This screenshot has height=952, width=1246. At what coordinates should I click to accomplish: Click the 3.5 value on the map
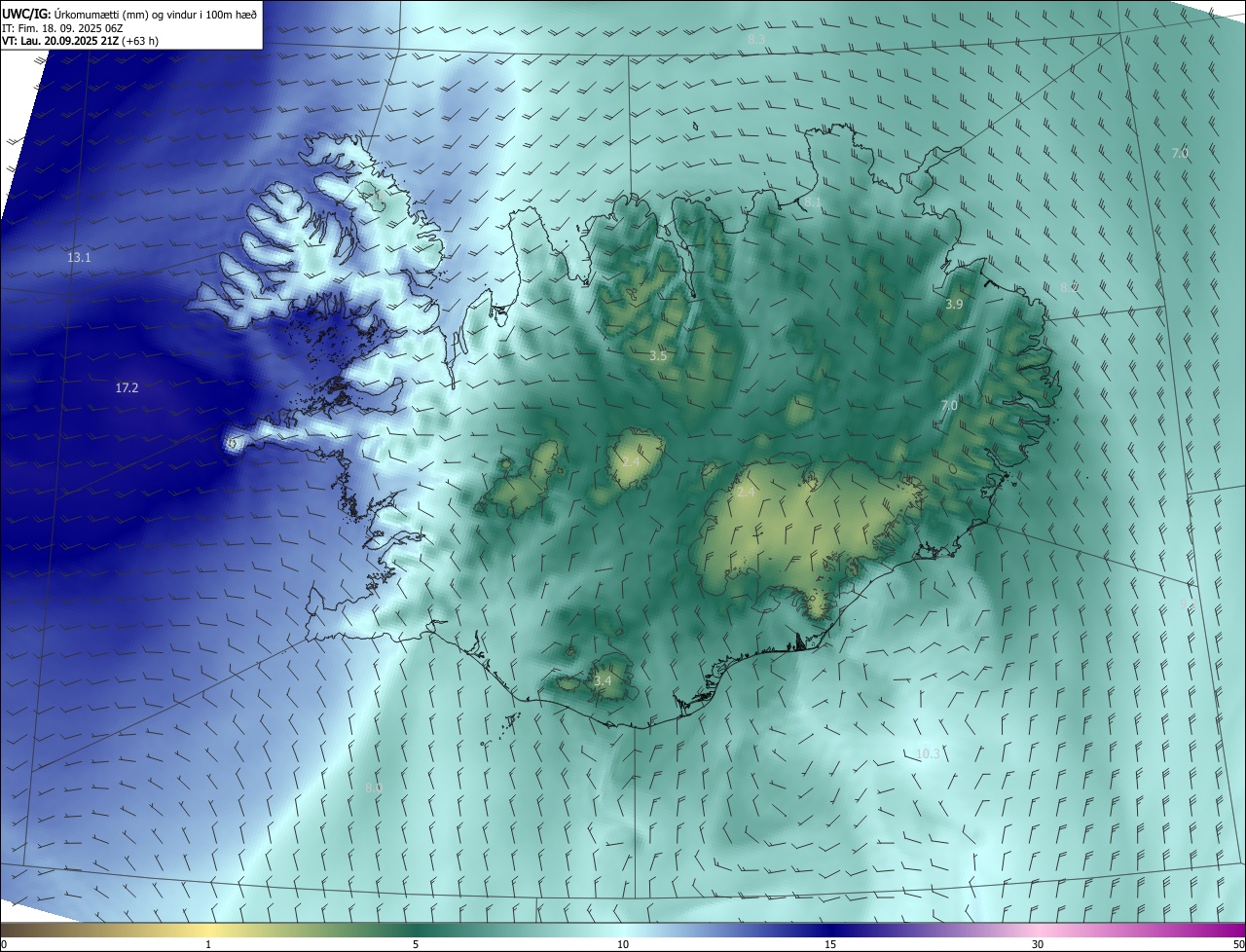click(x=658, y=356)
